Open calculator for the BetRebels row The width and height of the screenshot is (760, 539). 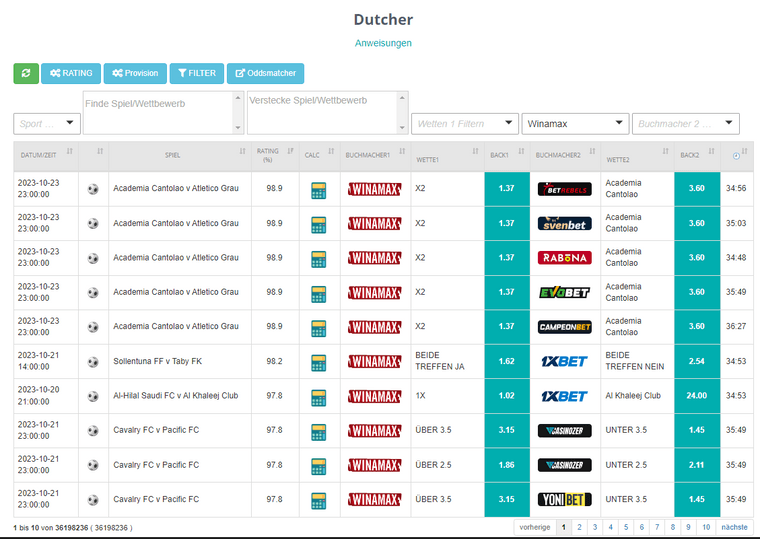click(318, 190)
